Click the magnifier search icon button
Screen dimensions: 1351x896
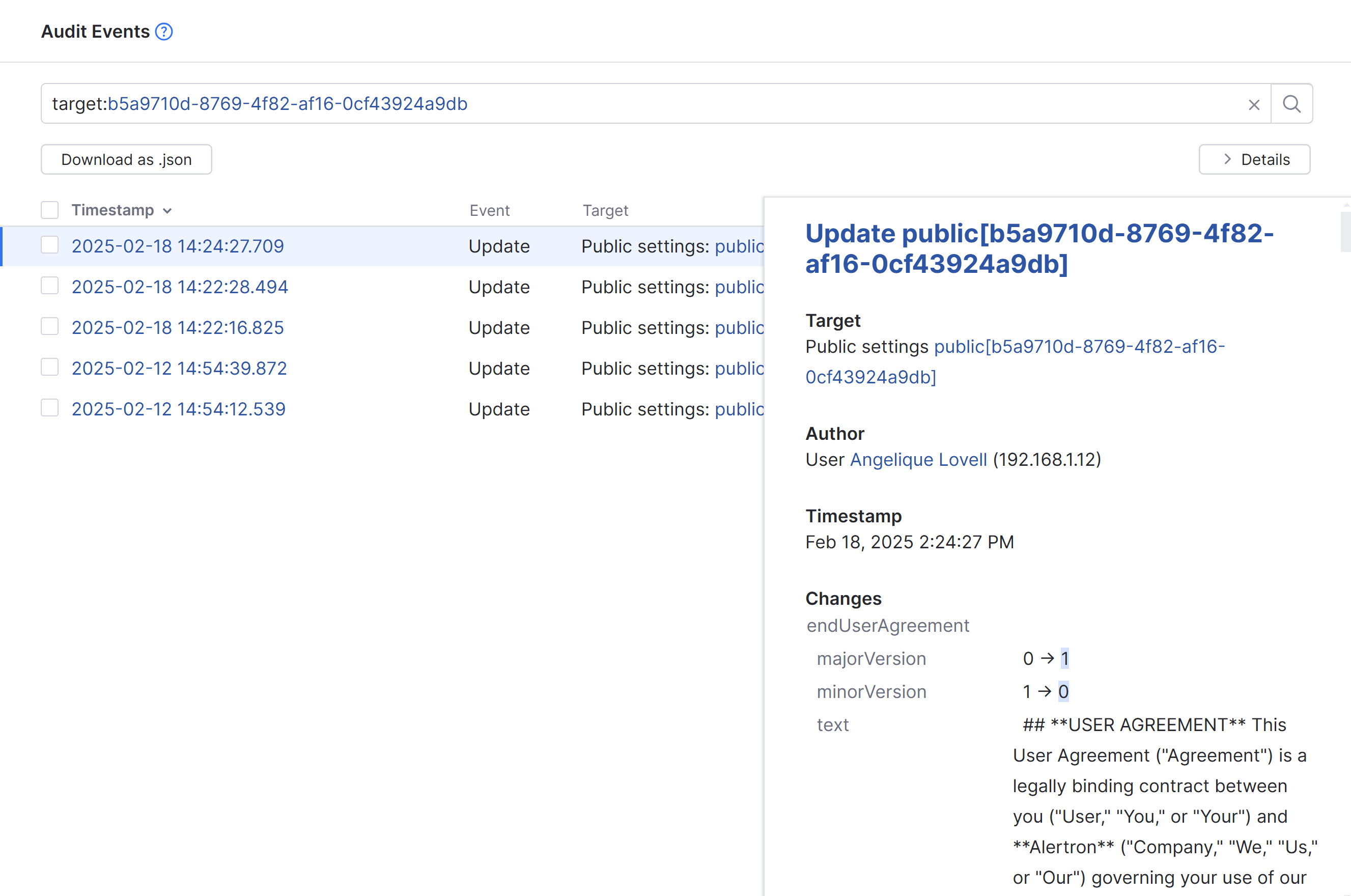pyautogui.click(x=1291, y=104)
